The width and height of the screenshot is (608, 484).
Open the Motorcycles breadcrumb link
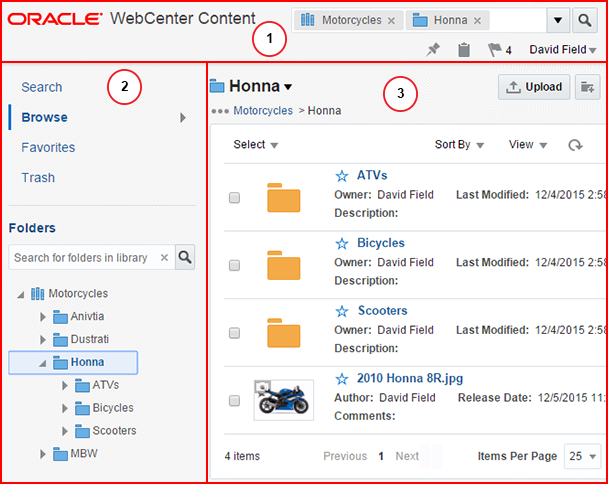263,111
